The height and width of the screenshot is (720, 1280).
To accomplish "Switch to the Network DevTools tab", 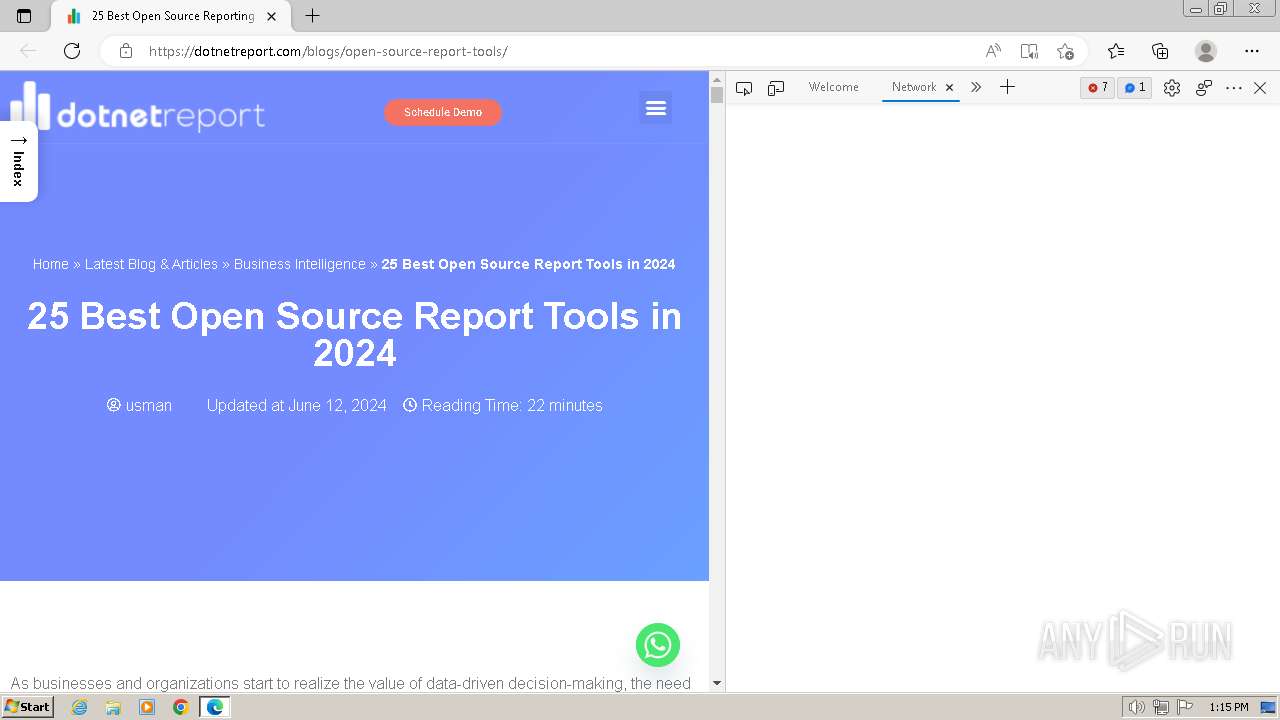I will pos(914,87).
